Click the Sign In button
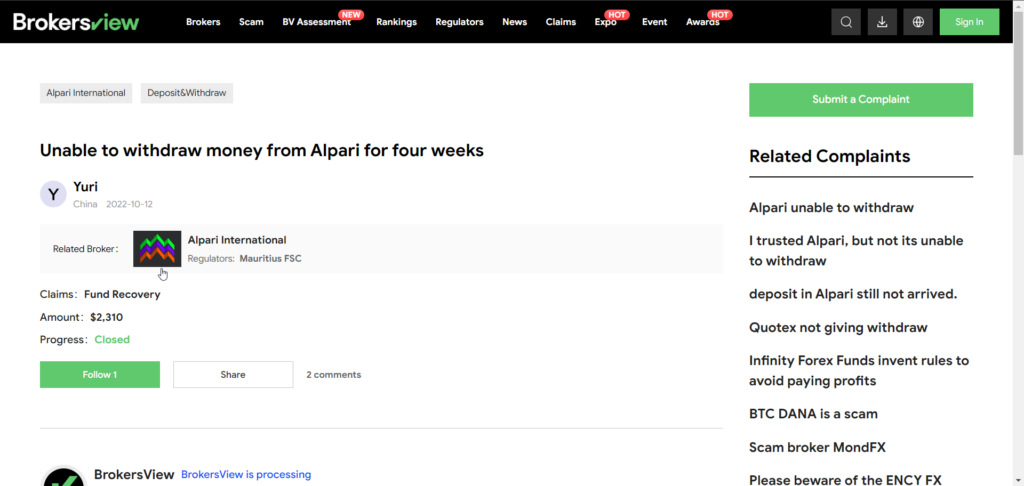This screenshot has width=1024, height=486. 969,22
